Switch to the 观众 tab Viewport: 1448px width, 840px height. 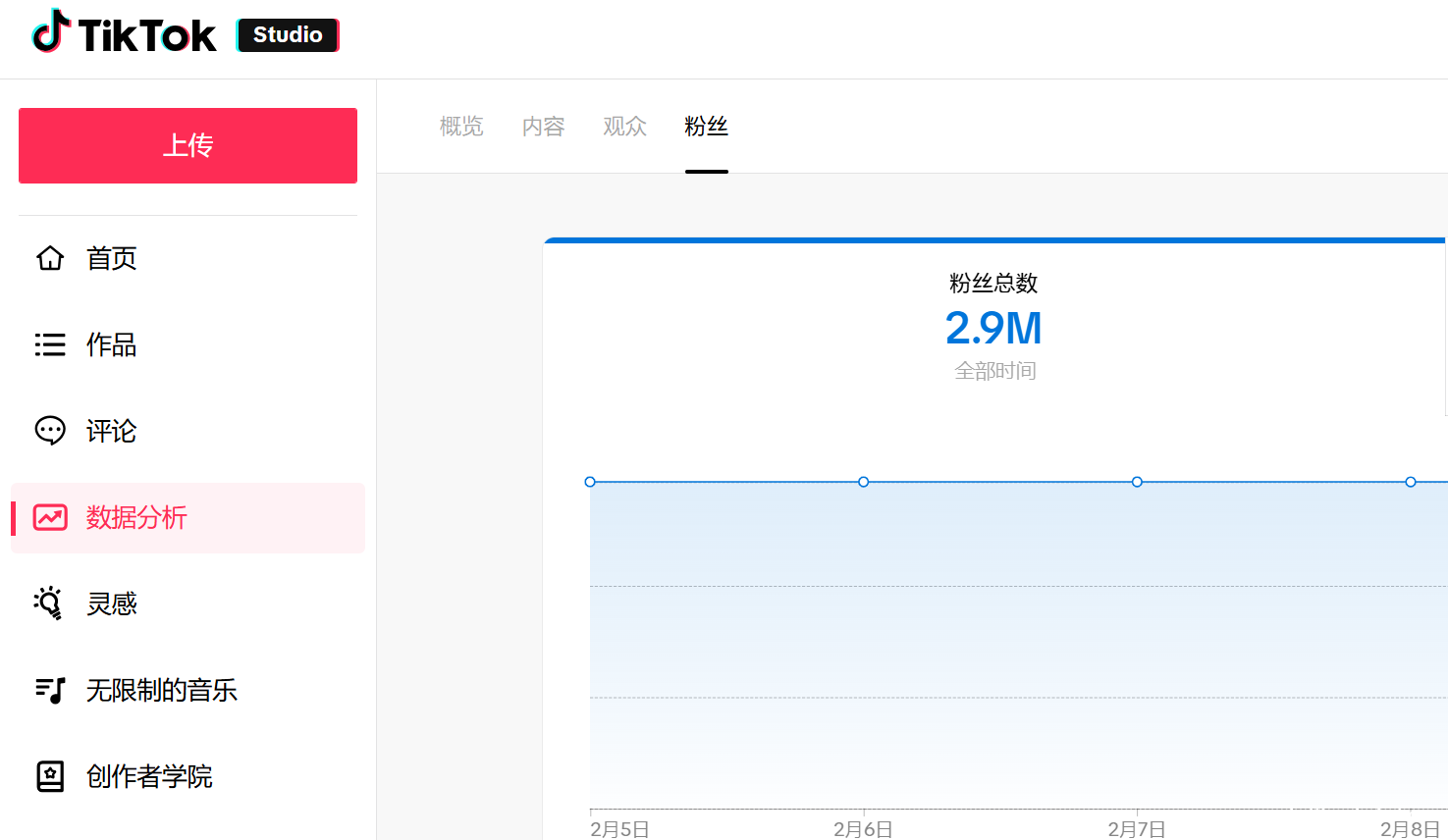tap(624, 127)
